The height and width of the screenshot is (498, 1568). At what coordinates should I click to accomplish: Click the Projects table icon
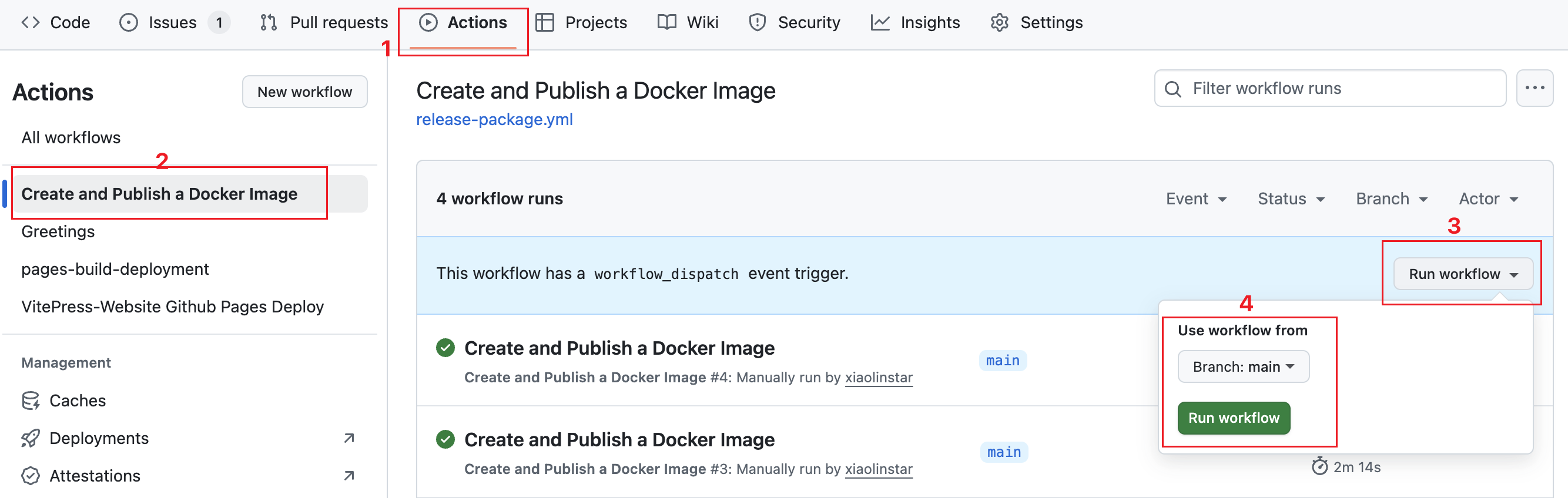545,22
